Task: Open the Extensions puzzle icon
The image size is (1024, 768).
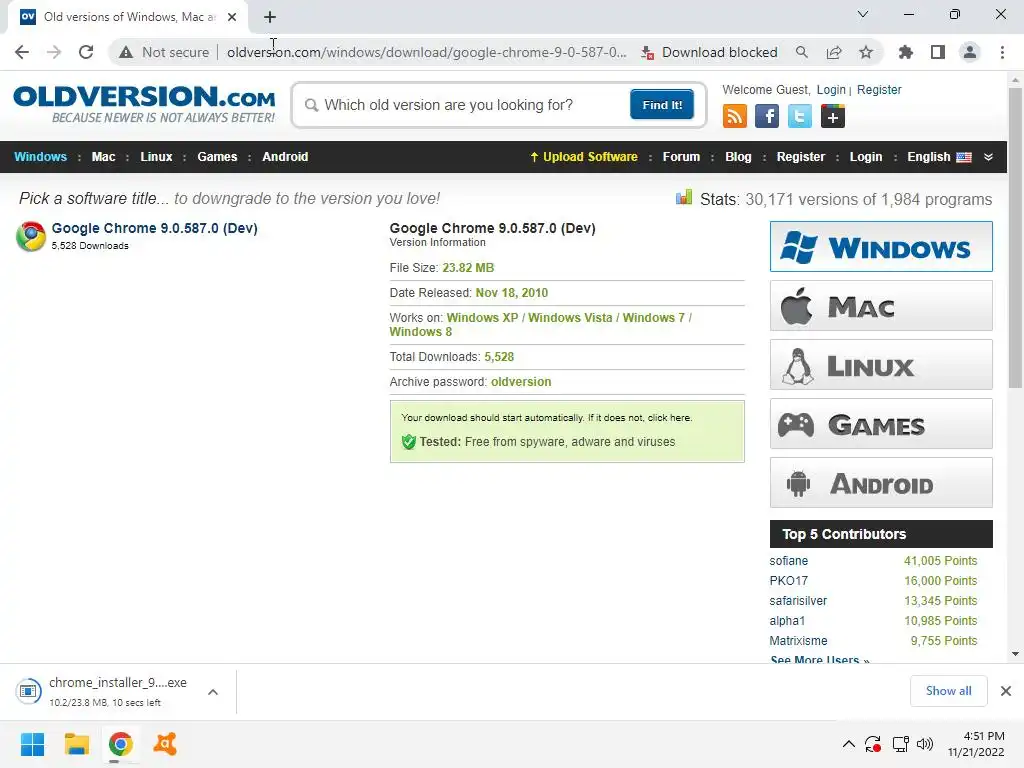Action: 906,52
